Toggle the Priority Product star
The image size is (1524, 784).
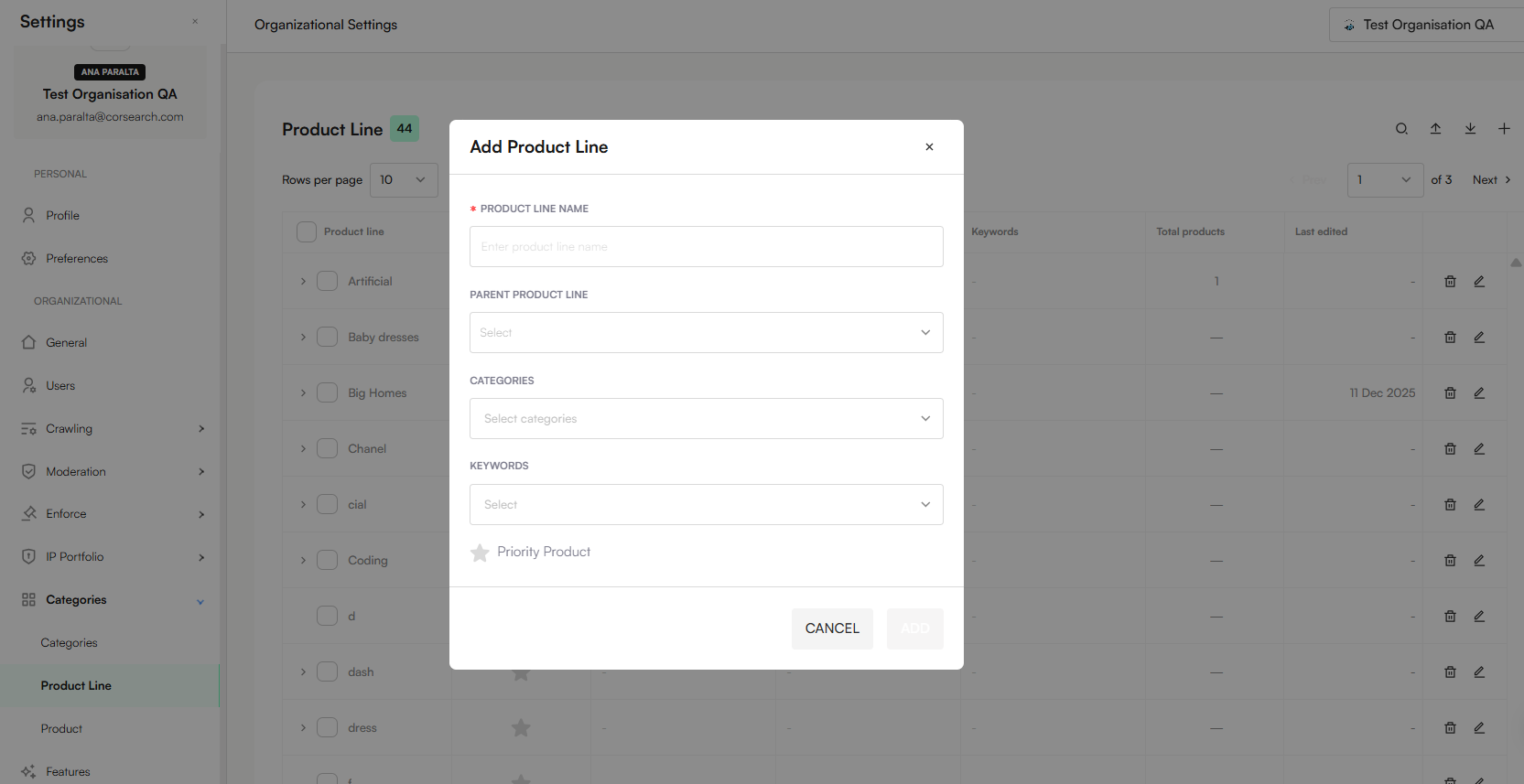[480, 553]
